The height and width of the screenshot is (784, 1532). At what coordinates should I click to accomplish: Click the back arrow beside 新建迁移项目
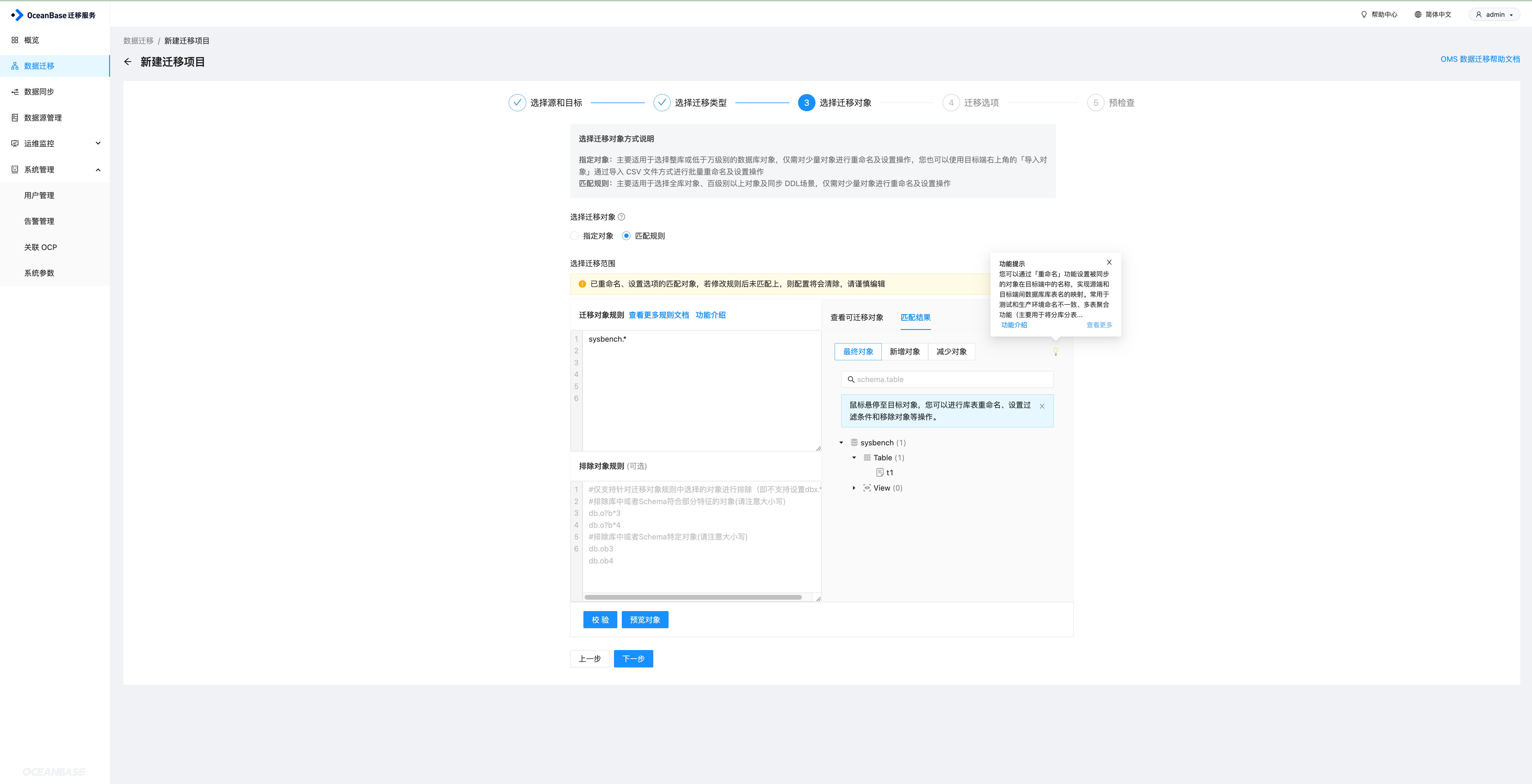[x=128, y=62]
